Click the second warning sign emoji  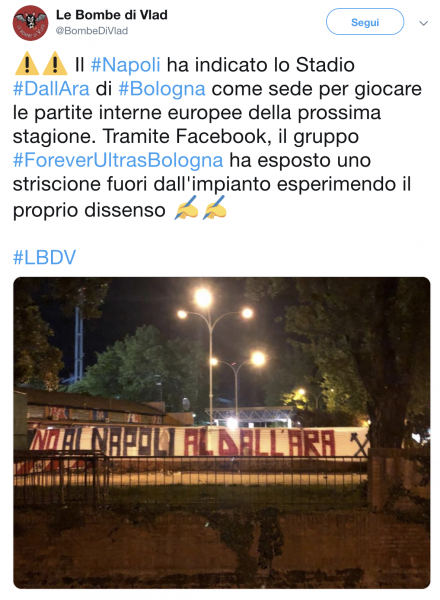click(55, 64)
